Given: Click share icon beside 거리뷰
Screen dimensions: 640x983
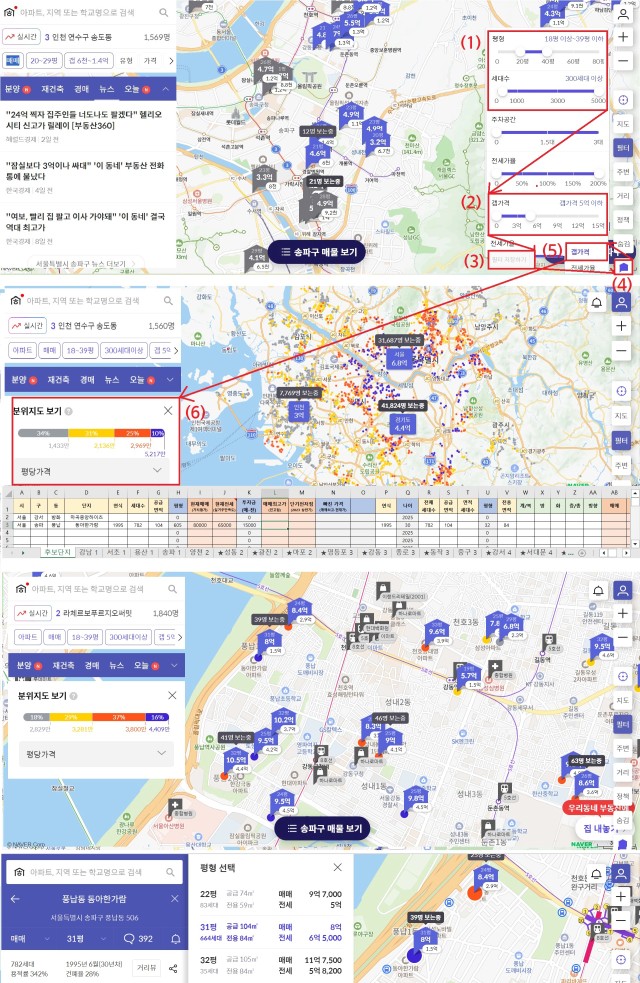Looking at the screenshot, I should click(x=174, y=968).
